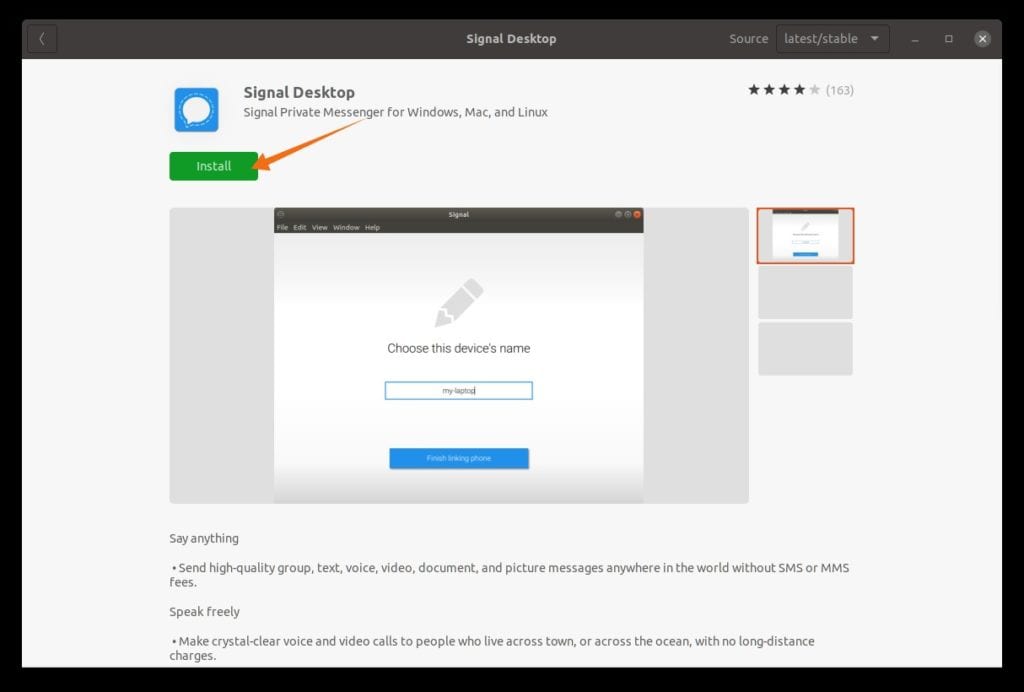Select the third screenshot thumbnail
This screenshot has height=692, width=1024.
(805, 348)
